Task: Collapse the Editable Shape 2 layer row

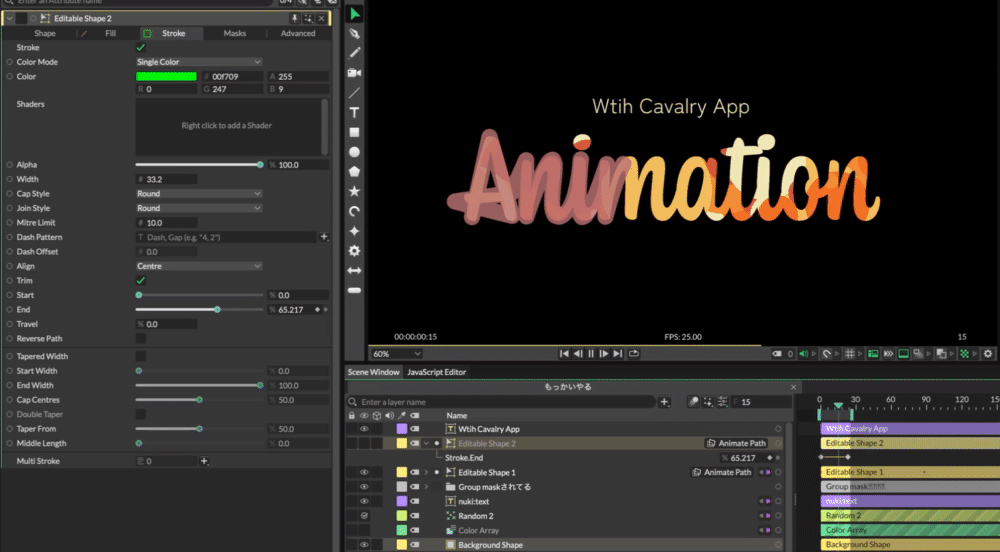Action: pos(426,443)
